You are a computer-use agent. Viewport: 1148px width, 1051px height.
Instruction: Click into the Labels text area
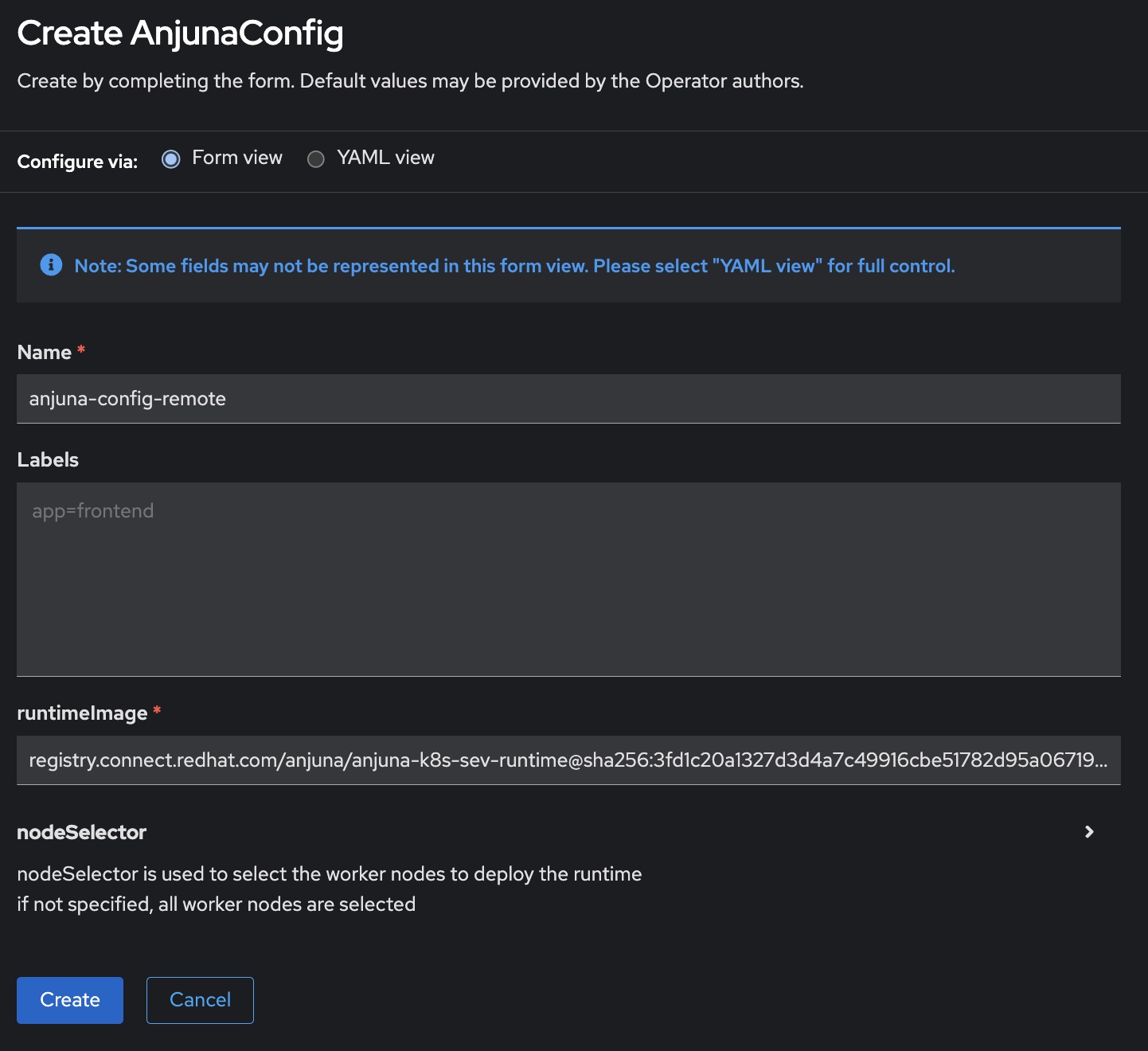pyautogui.click(x=568, y=579)
